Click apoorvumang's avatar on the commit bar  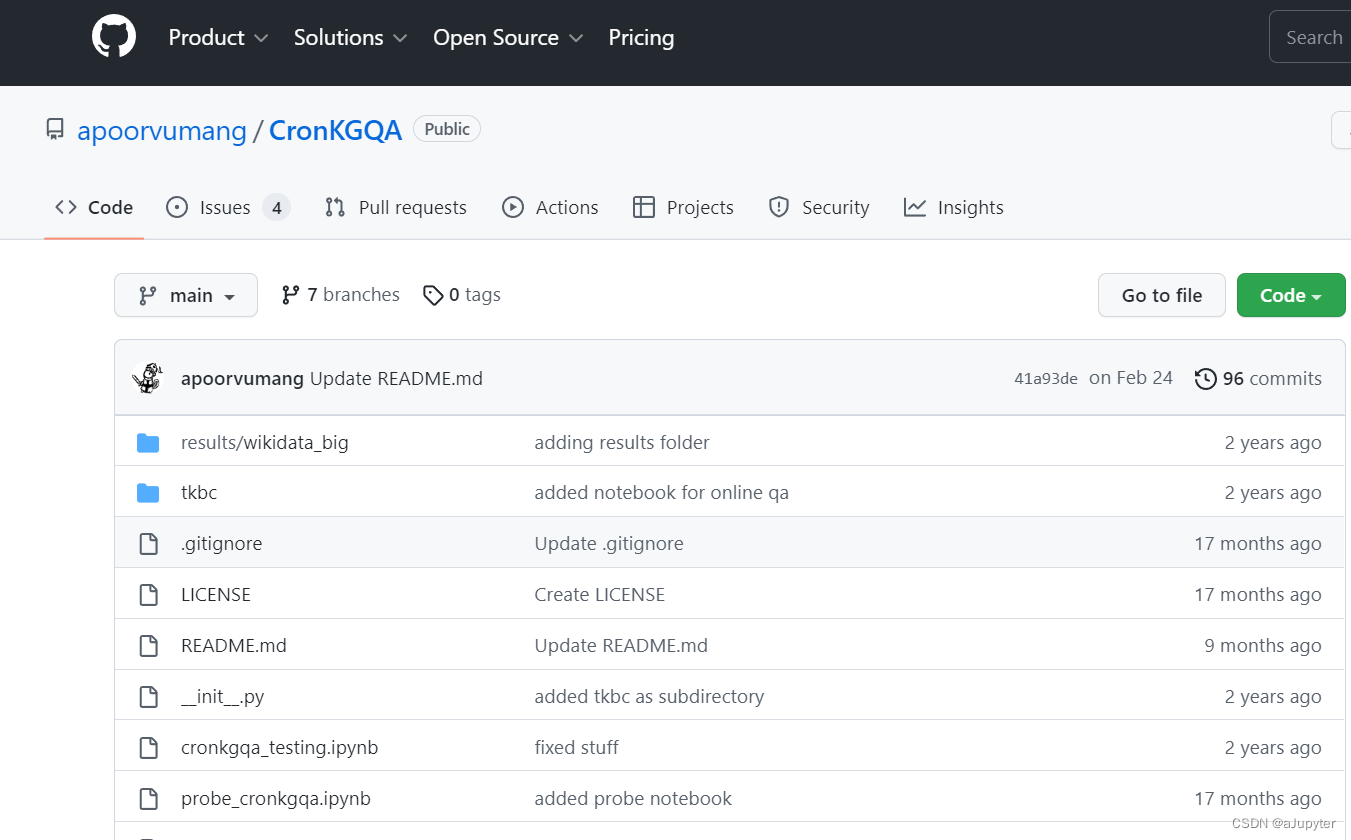point(147,378)
